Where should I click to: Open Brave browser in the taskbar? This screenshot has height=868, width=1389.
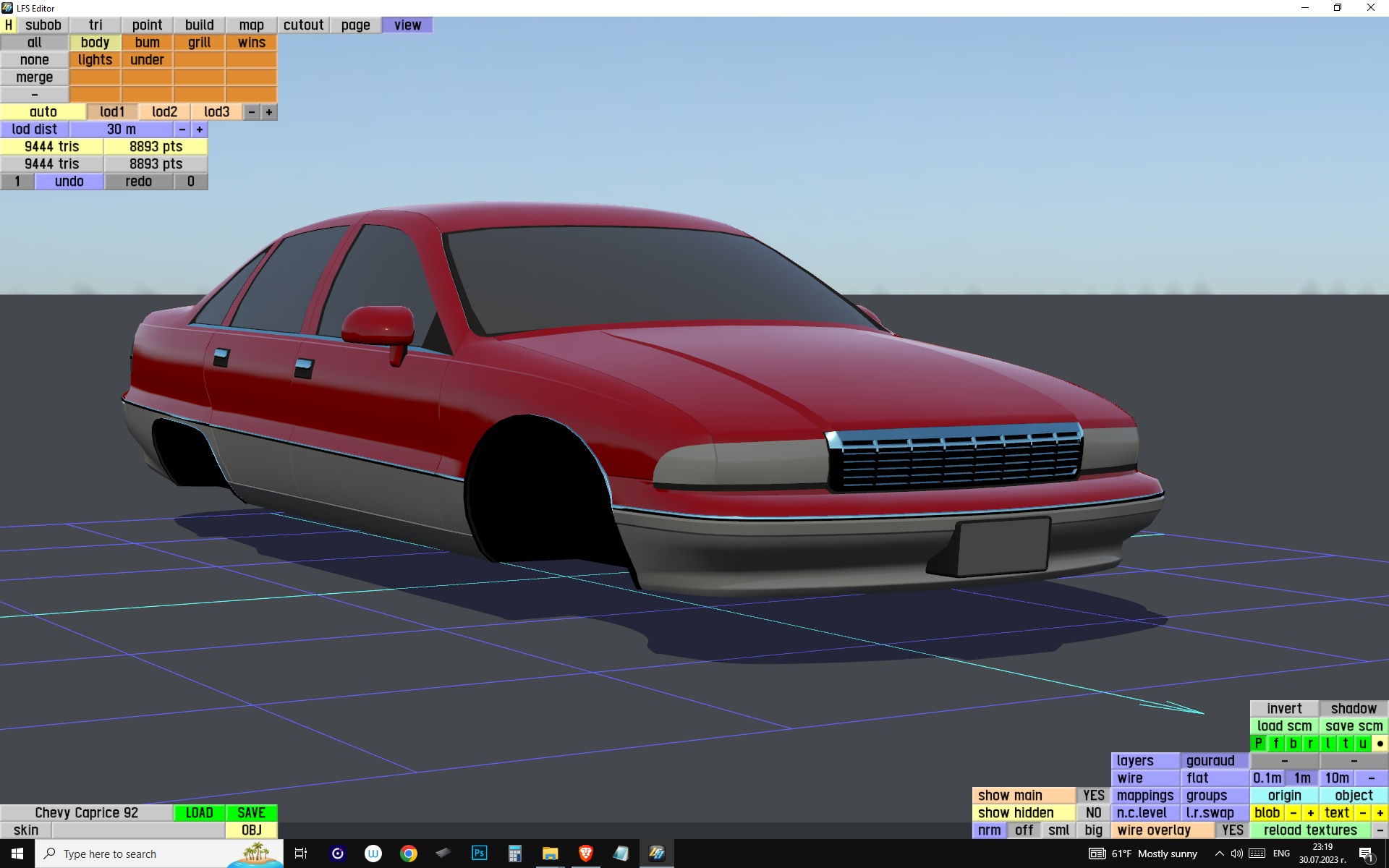[585, 854]
